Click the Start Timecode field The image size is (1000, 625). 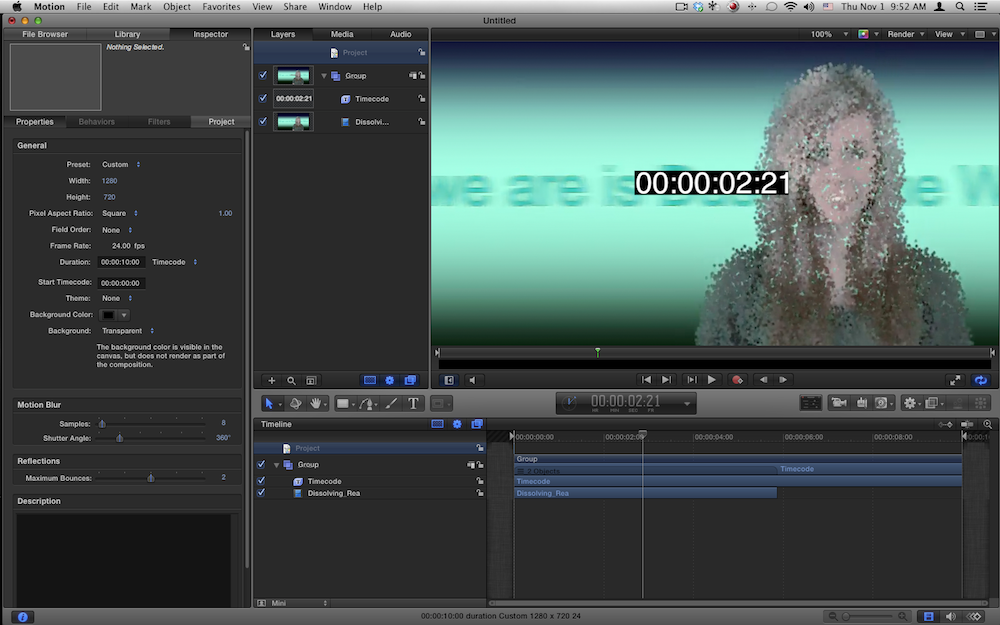pos(121,283)
